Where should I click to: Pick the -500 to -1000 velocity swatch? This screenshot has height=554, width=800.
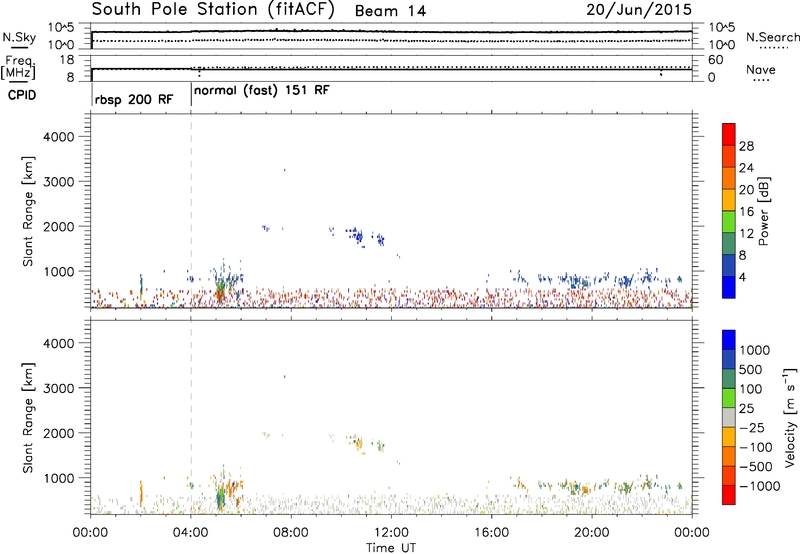coord(729,476)
